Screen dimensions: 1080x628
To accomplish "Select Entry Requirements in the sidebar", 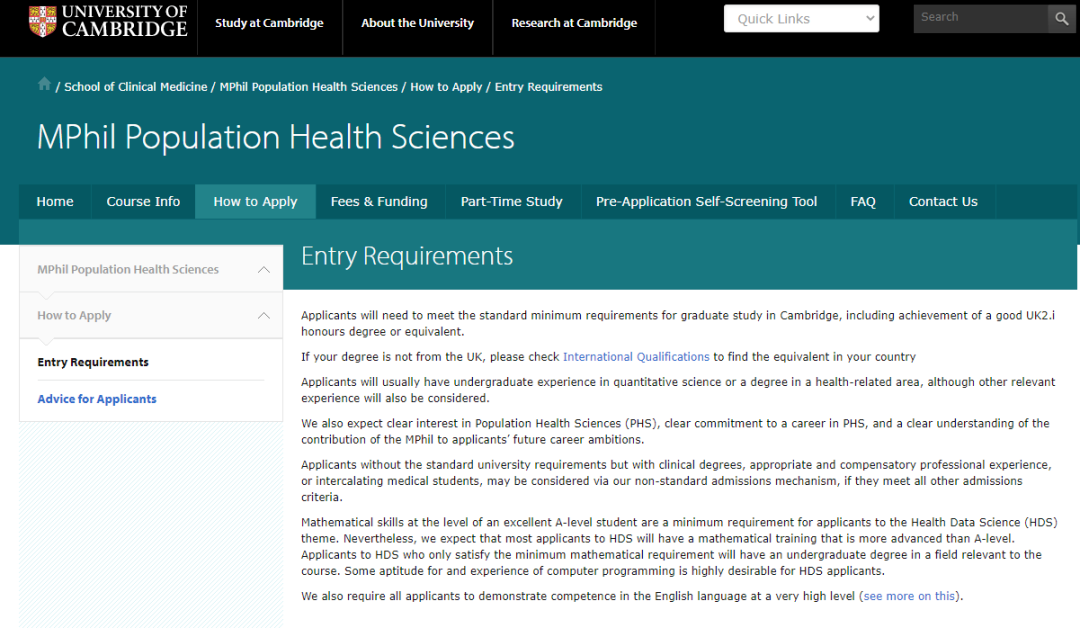I will [x=93, y=362].
